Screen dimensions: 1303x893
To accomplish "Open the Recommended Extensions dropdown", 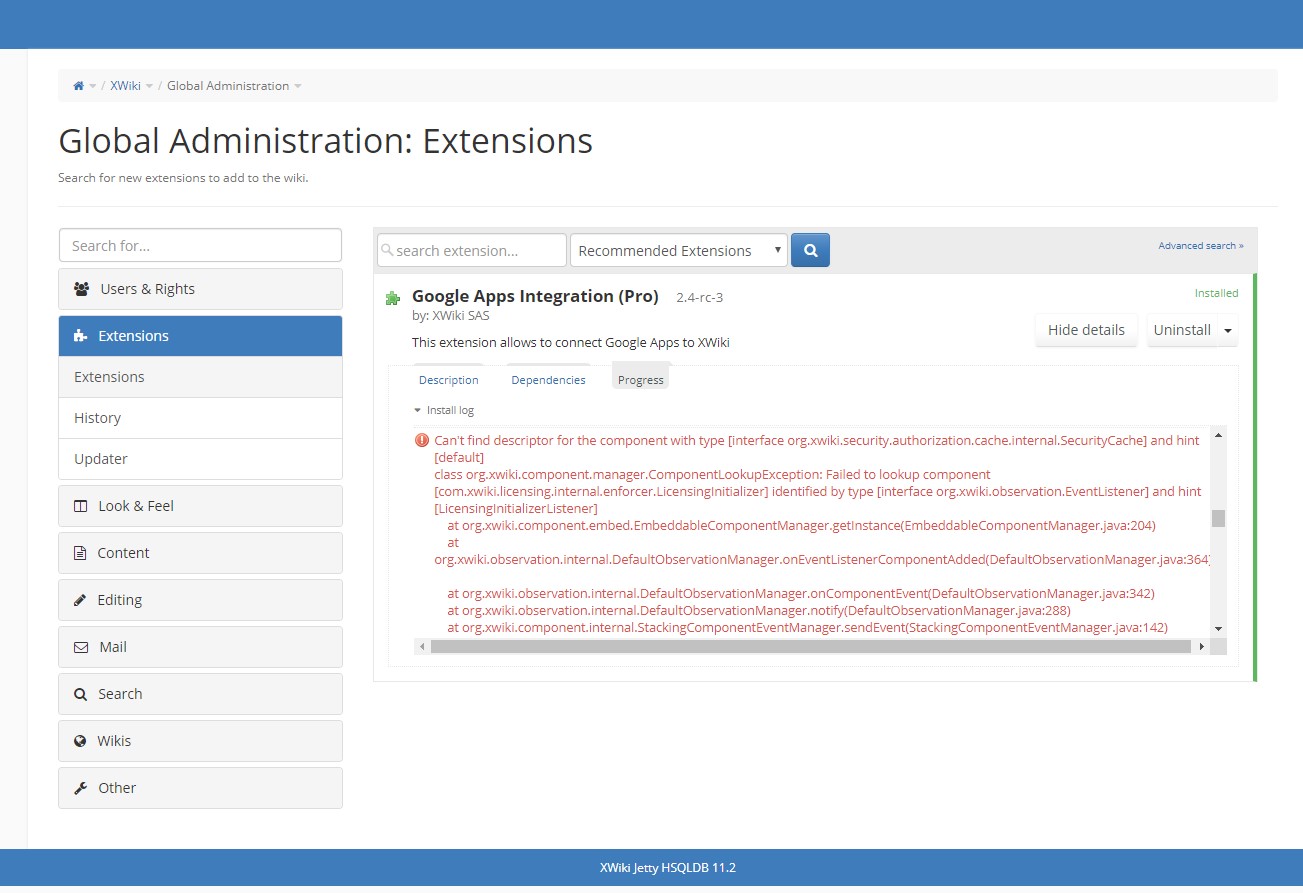I will 678,250.
